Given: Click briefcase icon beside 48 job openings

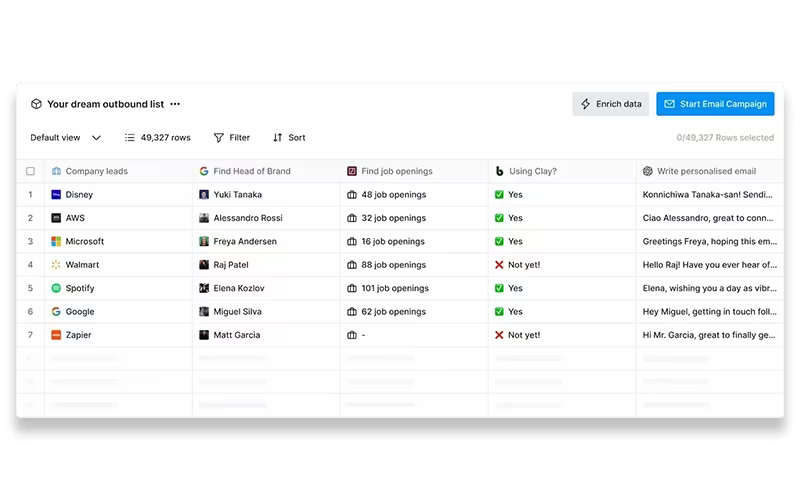Looking at the screenshot, I should (352, 195).
